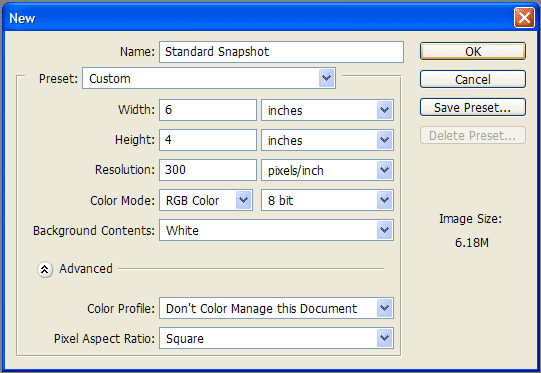Click the Width value field
This screenshot has height=373, width=541.
click(x=208, y=110)
